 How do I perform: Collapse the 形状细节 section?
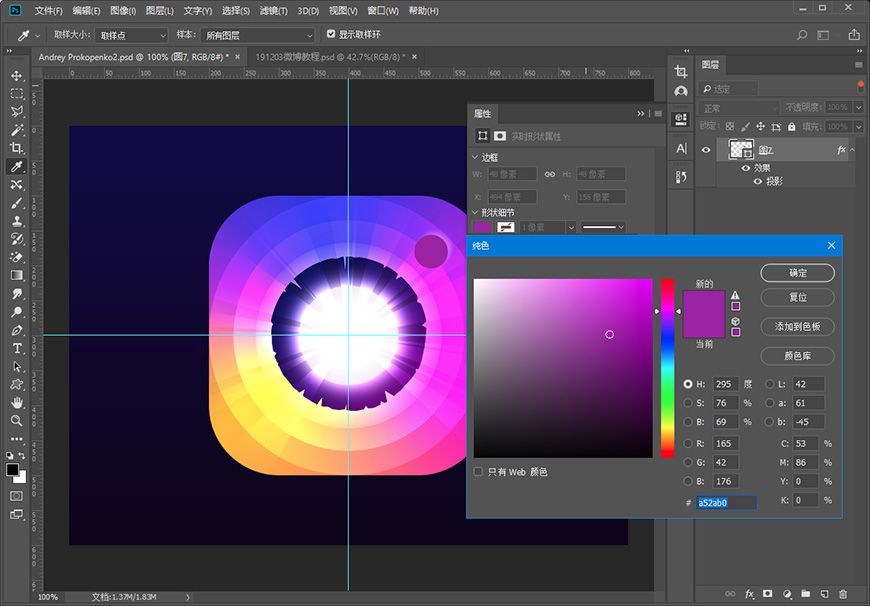(475, 212)
